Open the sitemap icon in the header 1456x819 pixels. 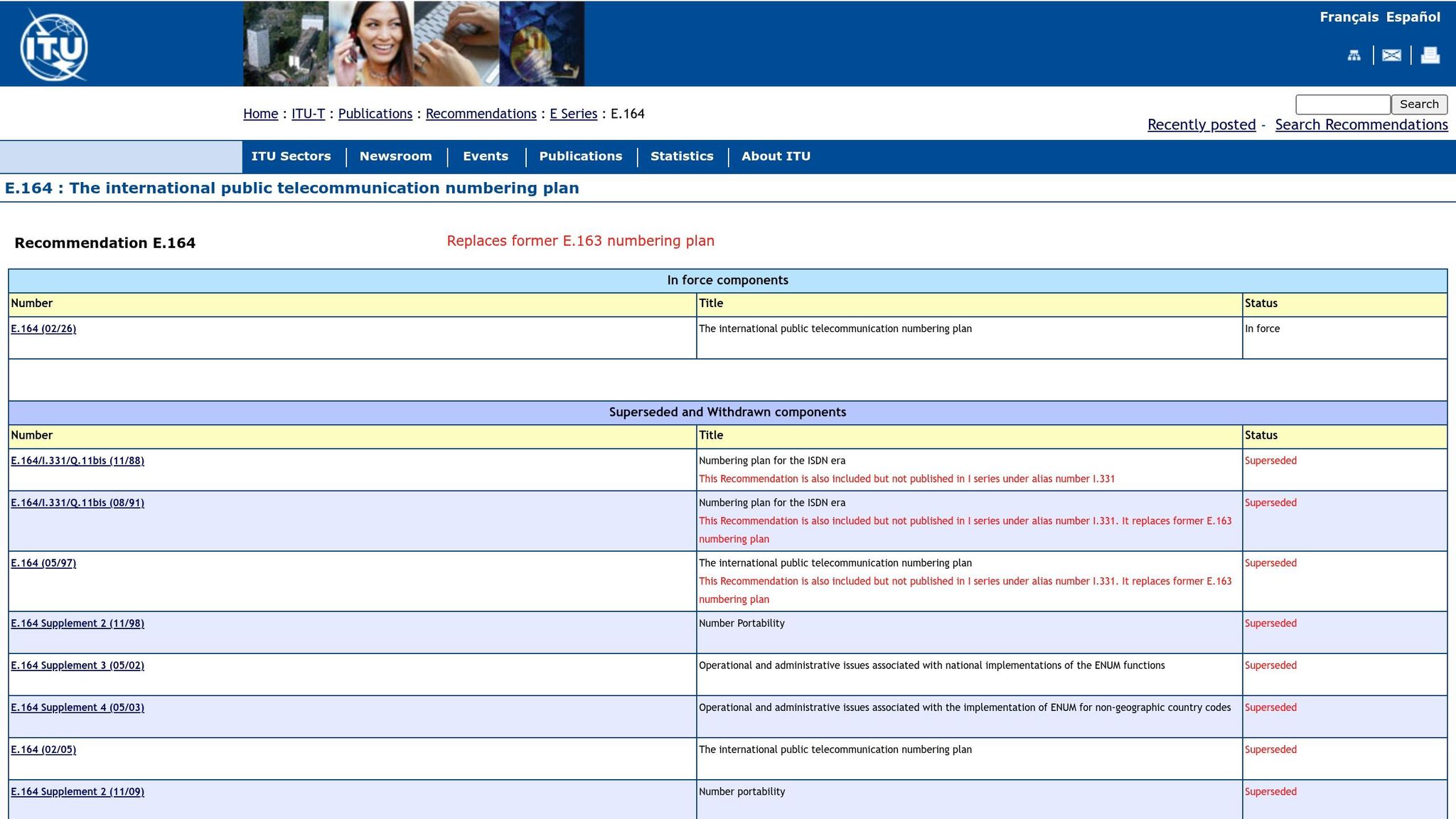[1354, 55]
